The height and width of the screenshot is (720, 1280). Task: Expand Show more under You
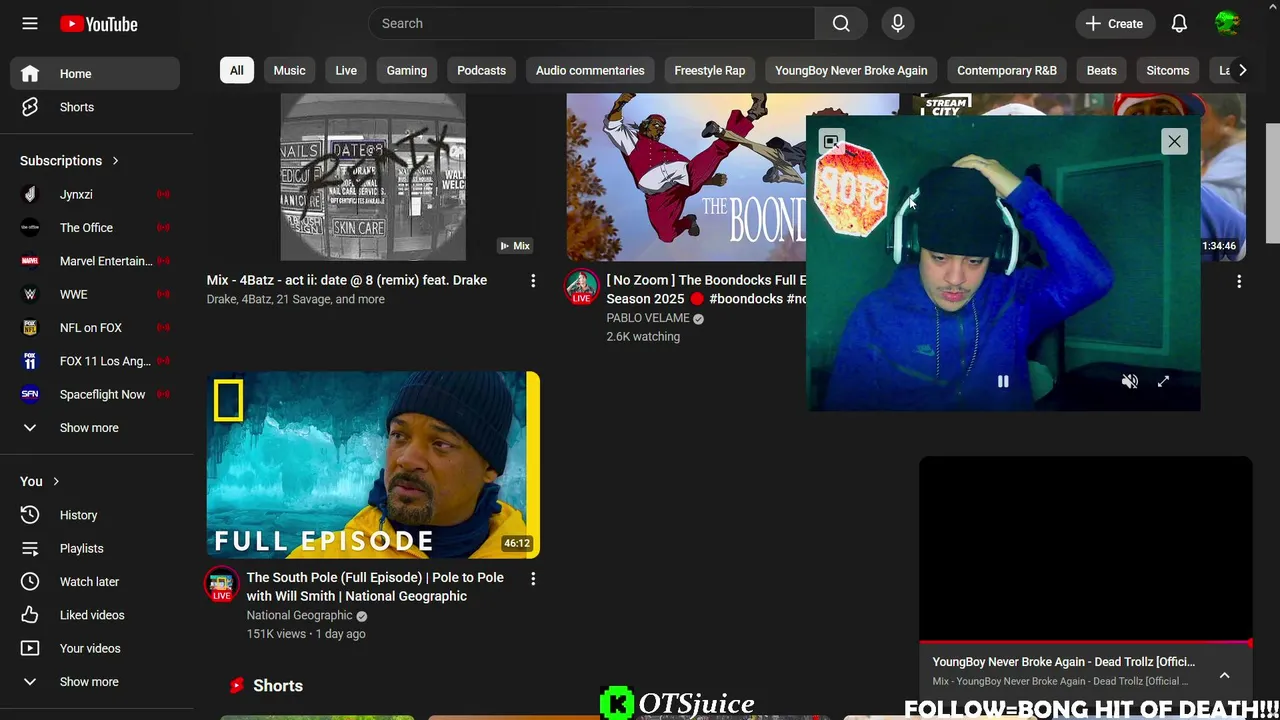pos(95,682)
